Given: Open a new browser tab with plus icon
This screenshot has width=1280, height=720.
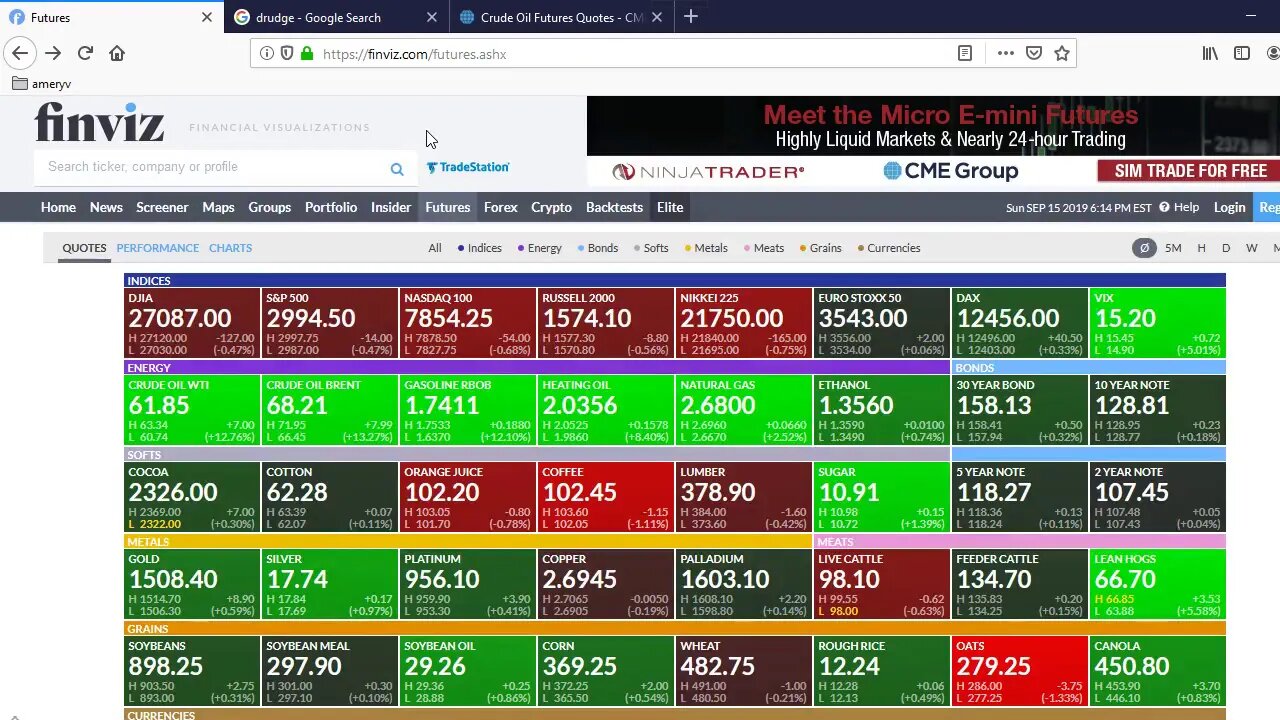Looking at the screenshot, I should click(x=691, y=17).
